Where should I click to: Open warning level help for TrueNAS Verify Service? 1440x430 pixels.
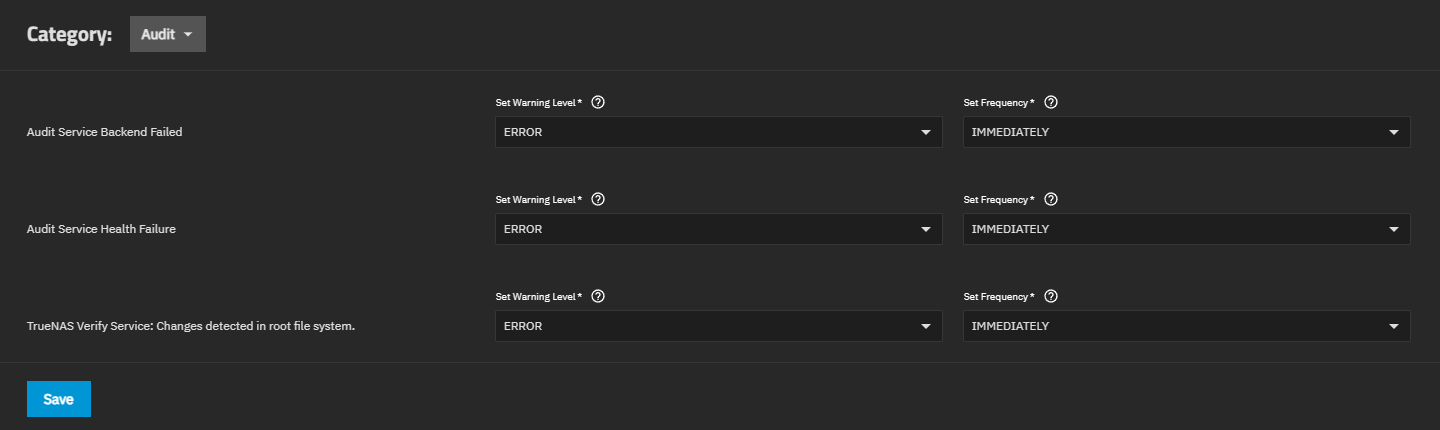598,296
